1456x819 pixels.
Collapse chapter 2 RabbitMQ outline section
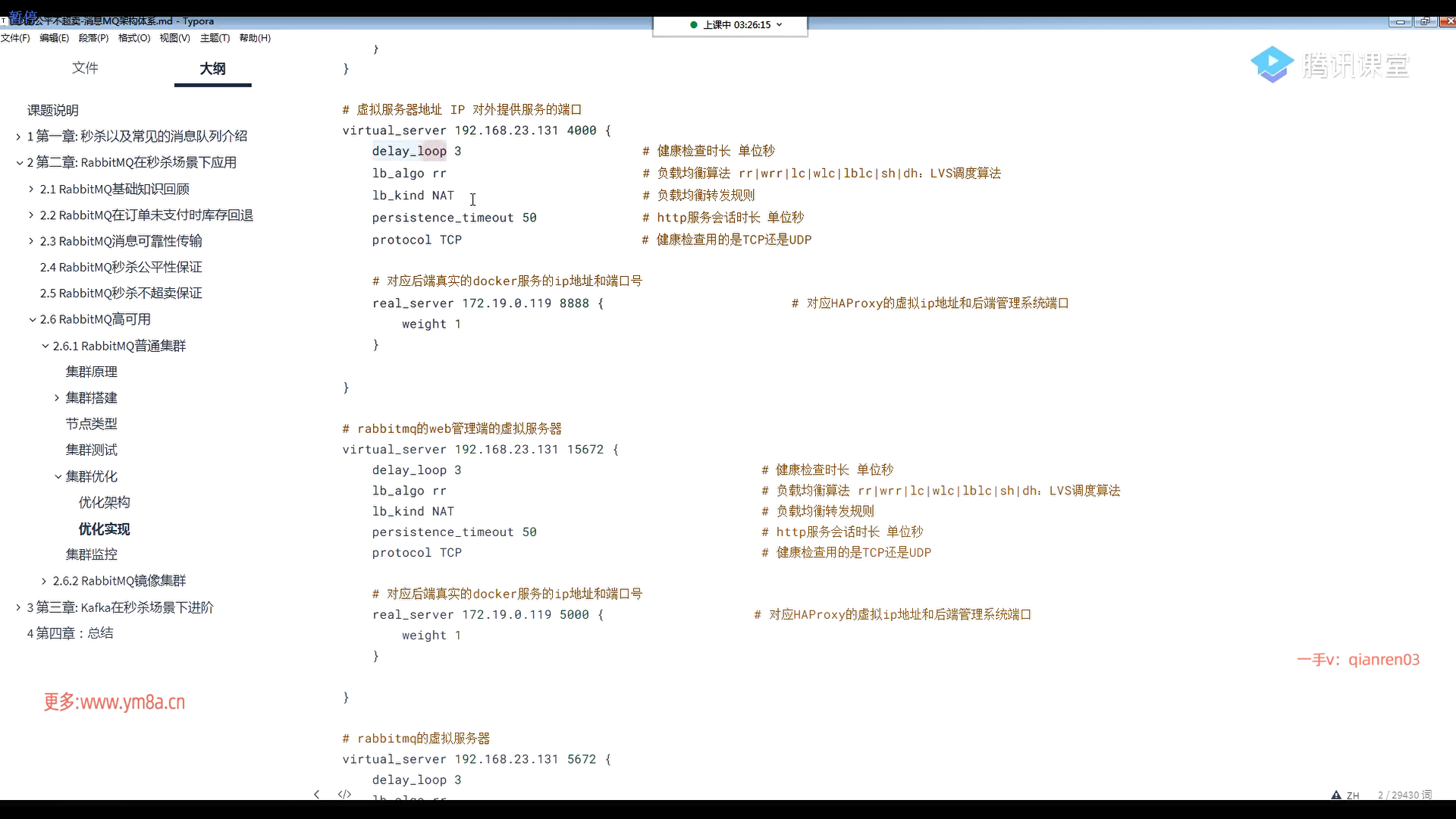[19, 162]
